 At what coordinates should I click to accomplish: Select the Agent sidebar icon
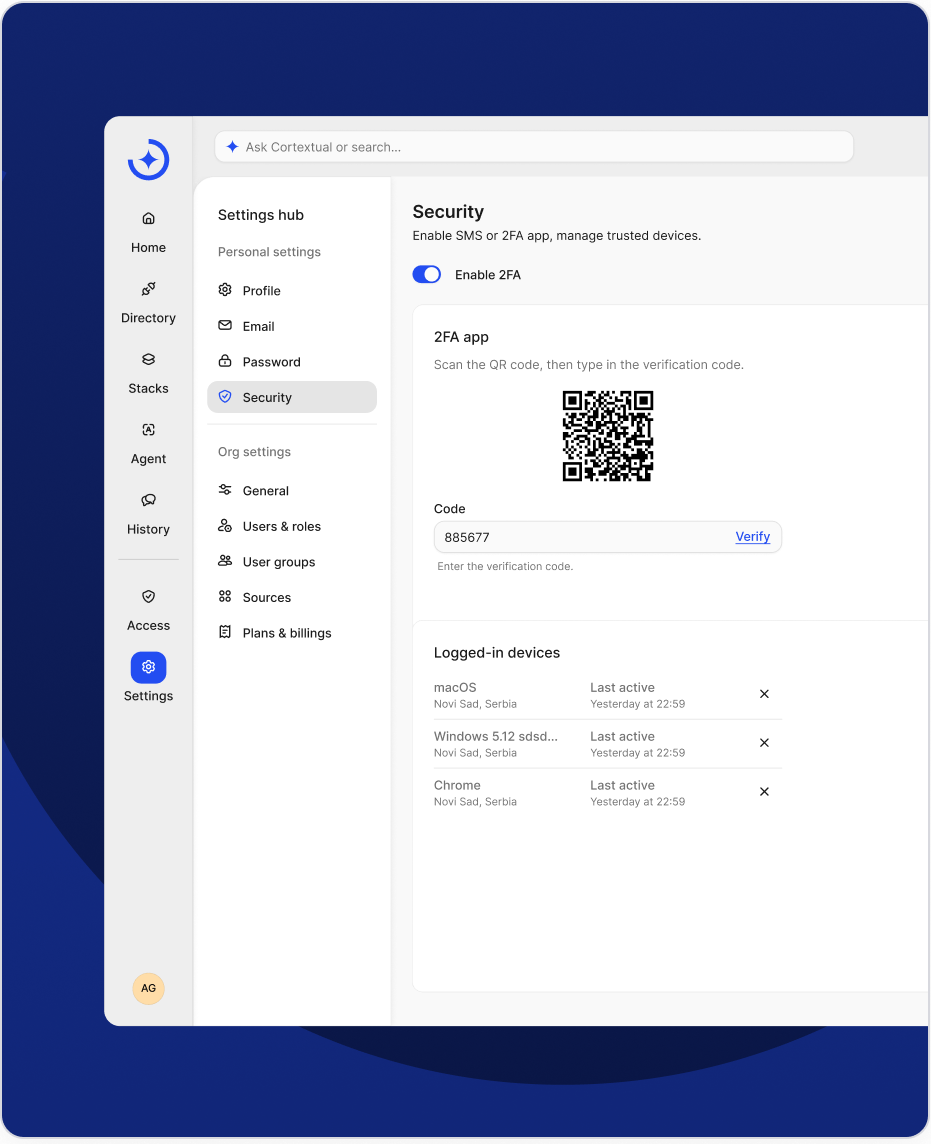click(148, 430)
